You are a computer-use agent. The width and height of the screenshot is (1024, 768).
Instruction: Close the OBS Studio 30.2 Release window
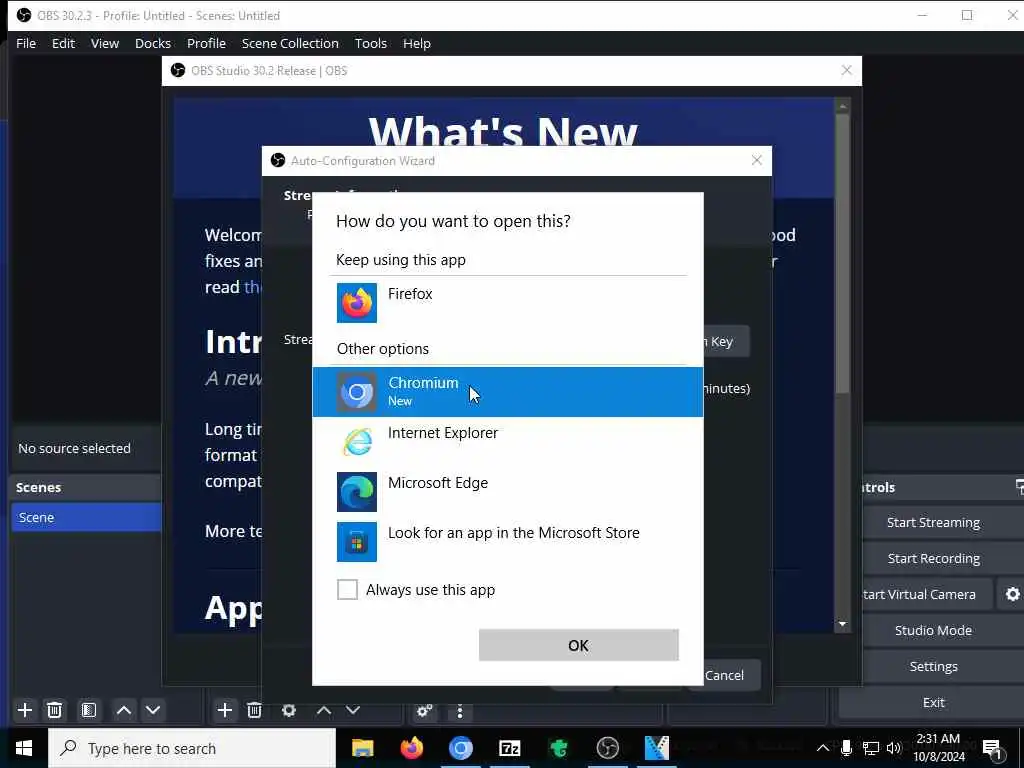tap(846, 71)
